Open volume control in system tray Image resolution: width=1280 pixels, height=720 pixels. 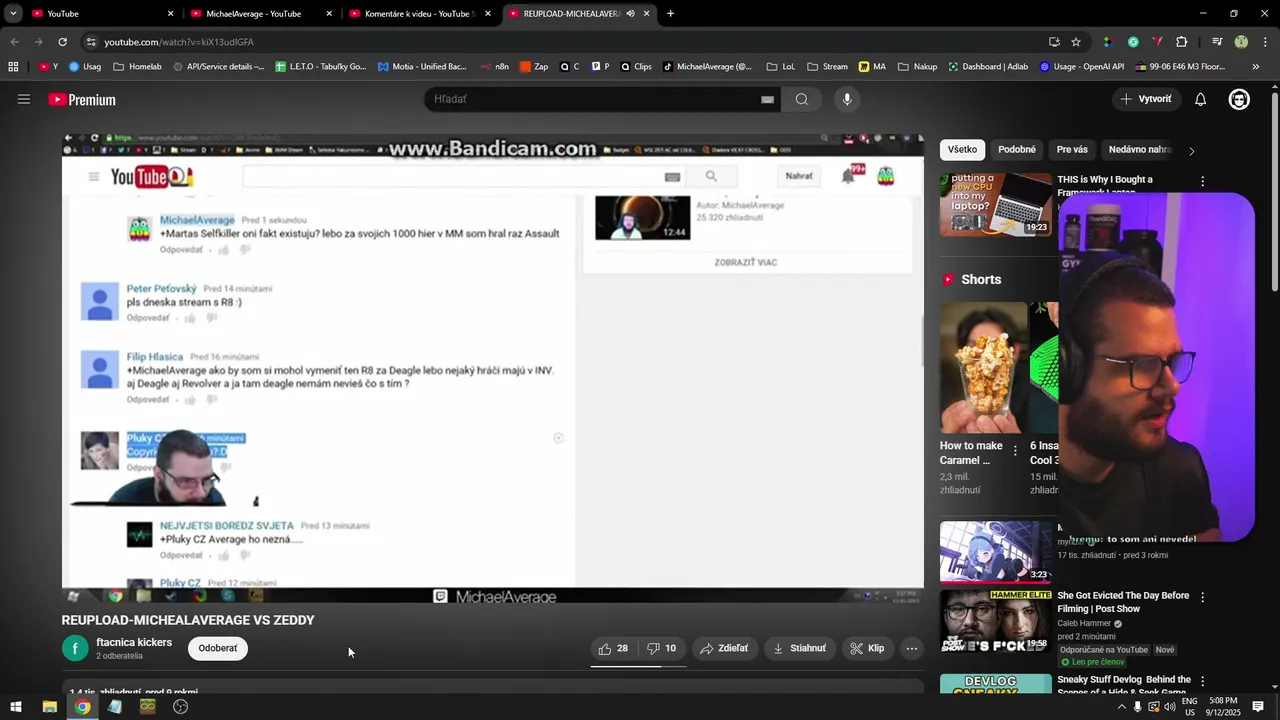[x=1170, y=707]
